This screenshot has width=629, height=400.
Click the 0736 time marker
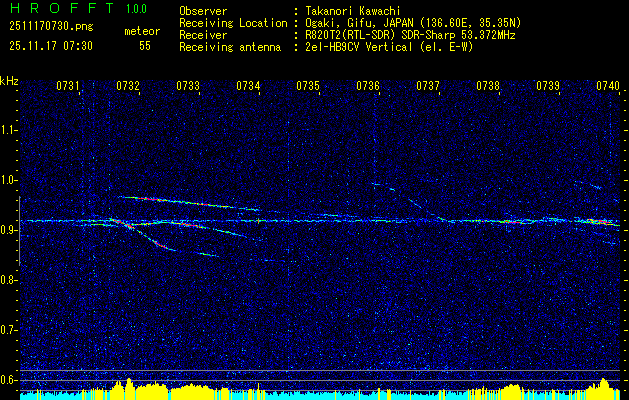point(368,86)
